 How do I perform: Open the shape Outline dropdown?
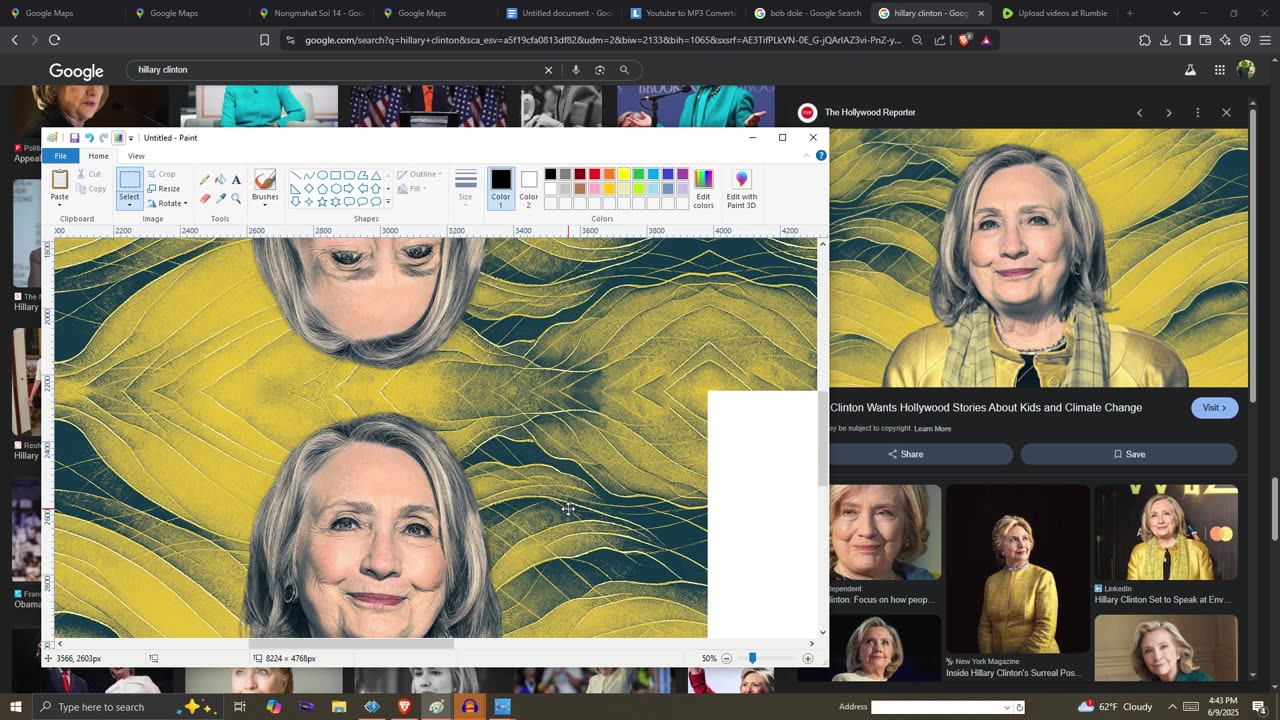(420, 174)
